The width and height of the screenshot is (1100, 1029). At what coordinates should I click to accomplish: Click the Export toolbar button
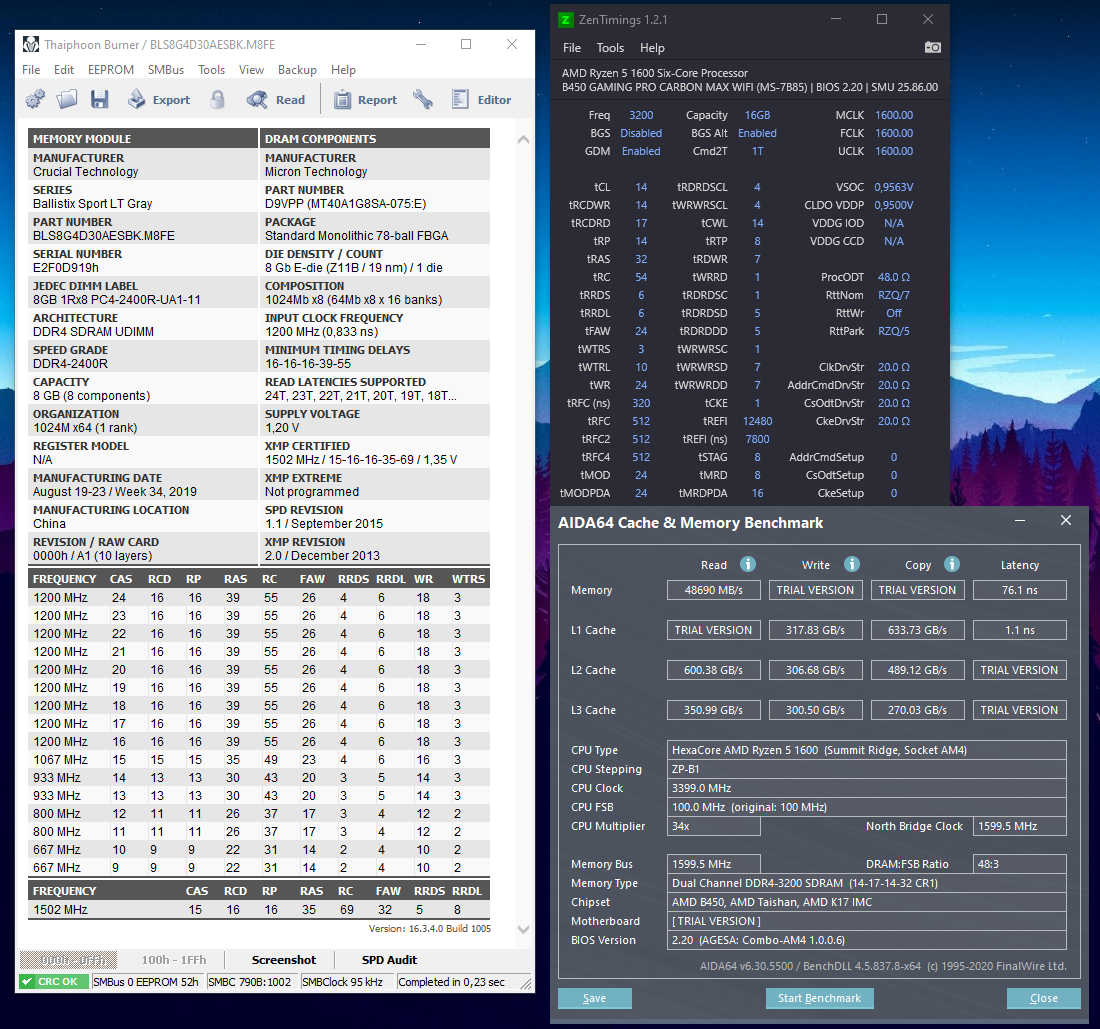159,100
